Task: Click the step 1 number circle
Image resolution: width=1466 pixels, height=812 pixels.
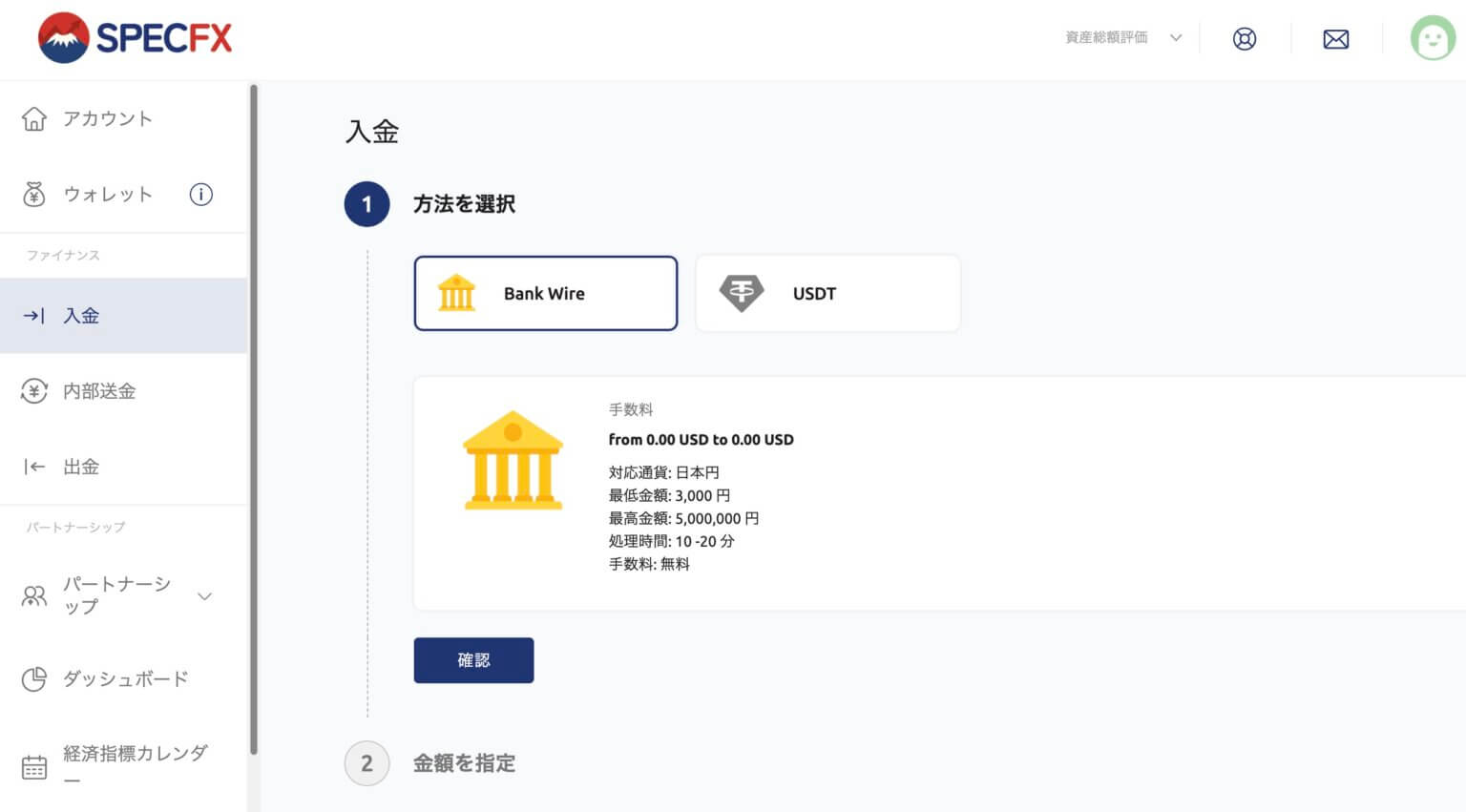Action: 366,204
